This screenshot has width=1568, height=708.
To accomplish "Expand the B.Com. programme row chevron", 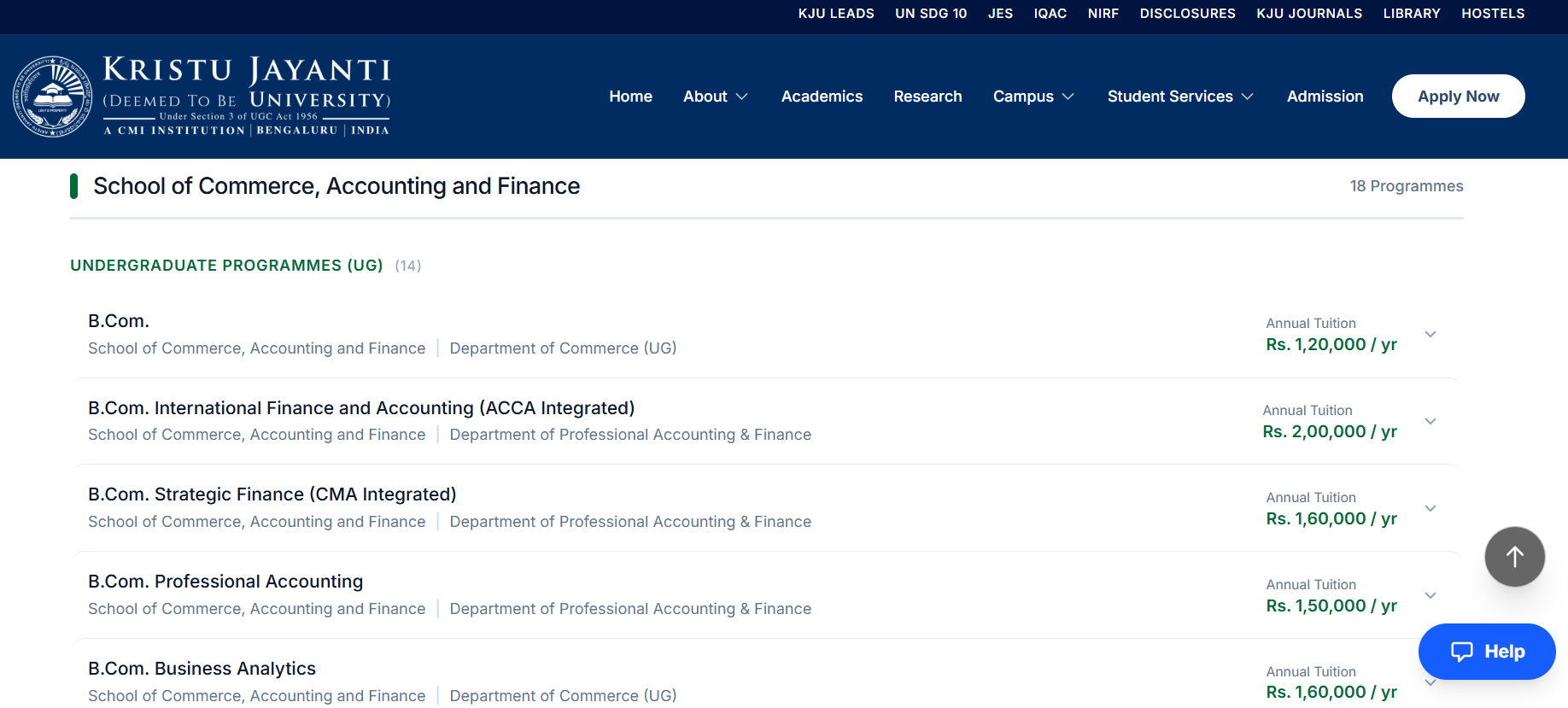I will pos(1431,334).
